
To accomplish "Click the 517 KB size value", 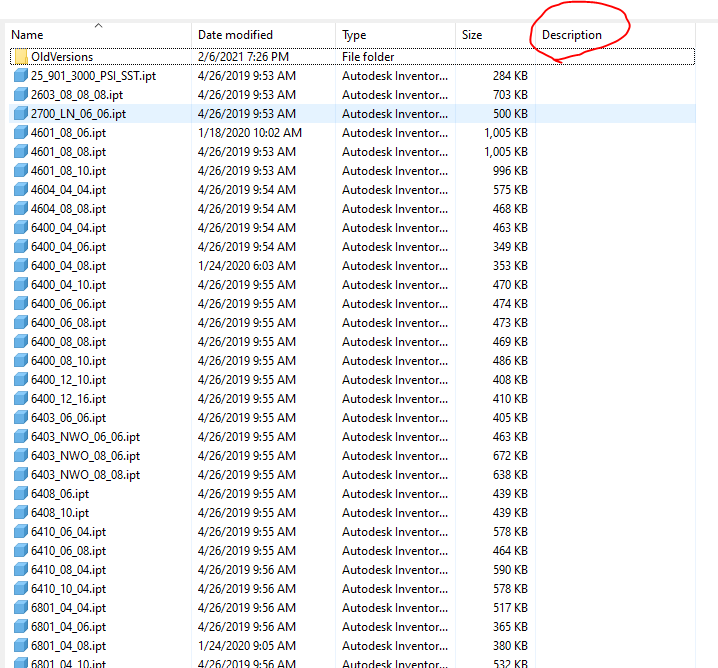I will [510, 608].
